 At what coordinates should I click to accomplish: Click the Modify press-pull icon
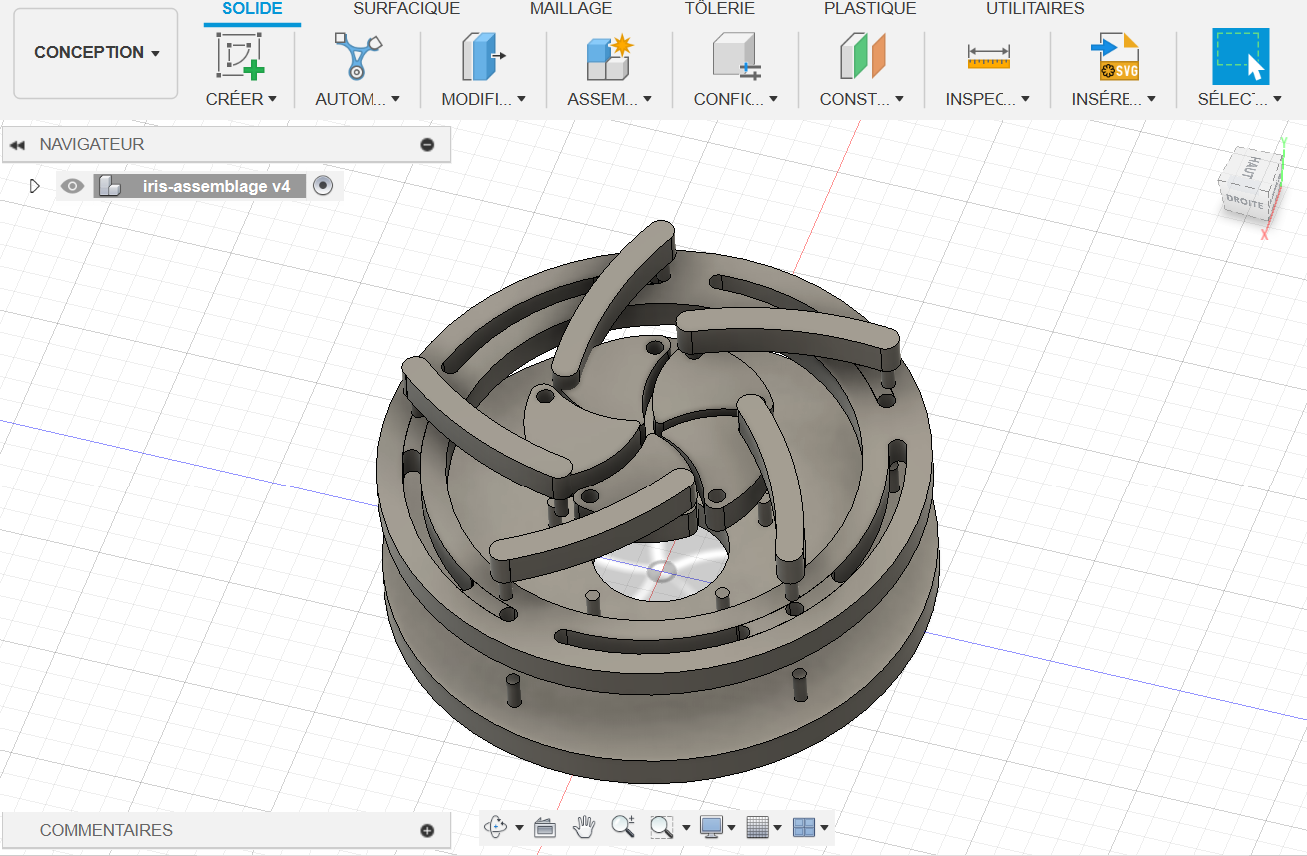click(483, 56)
